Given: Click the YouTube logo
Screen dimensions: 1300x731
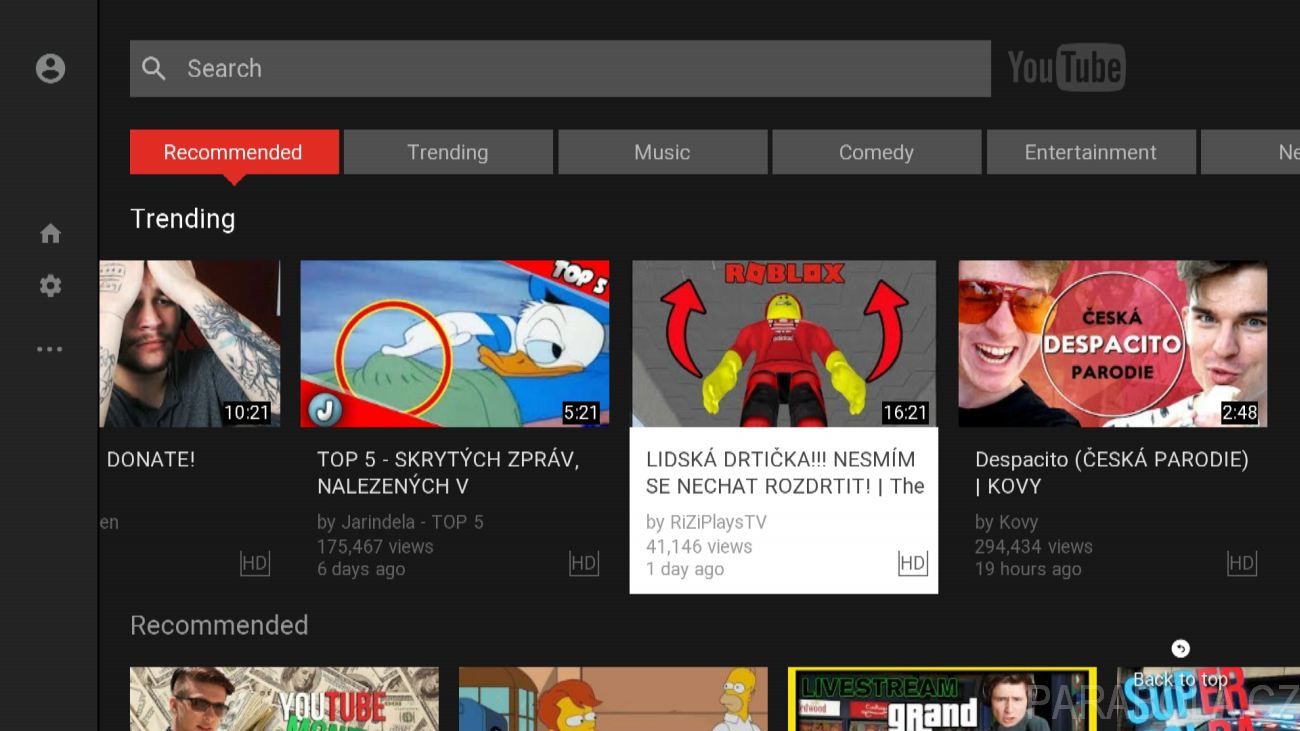Looking at the screenshot, I should [x=1066, y=68].
